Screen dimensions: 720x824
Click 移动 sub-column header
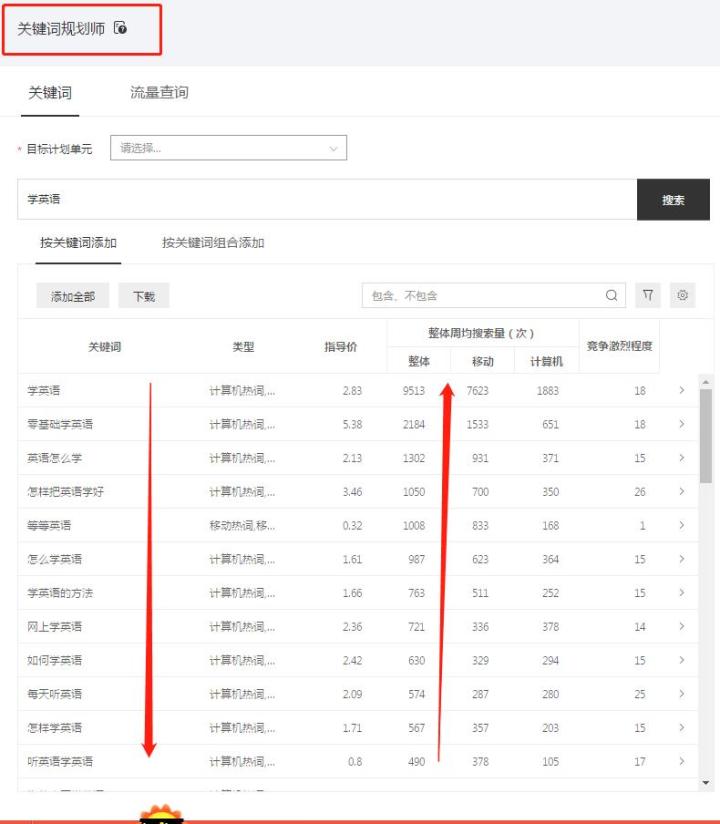[x=482, y=361]
